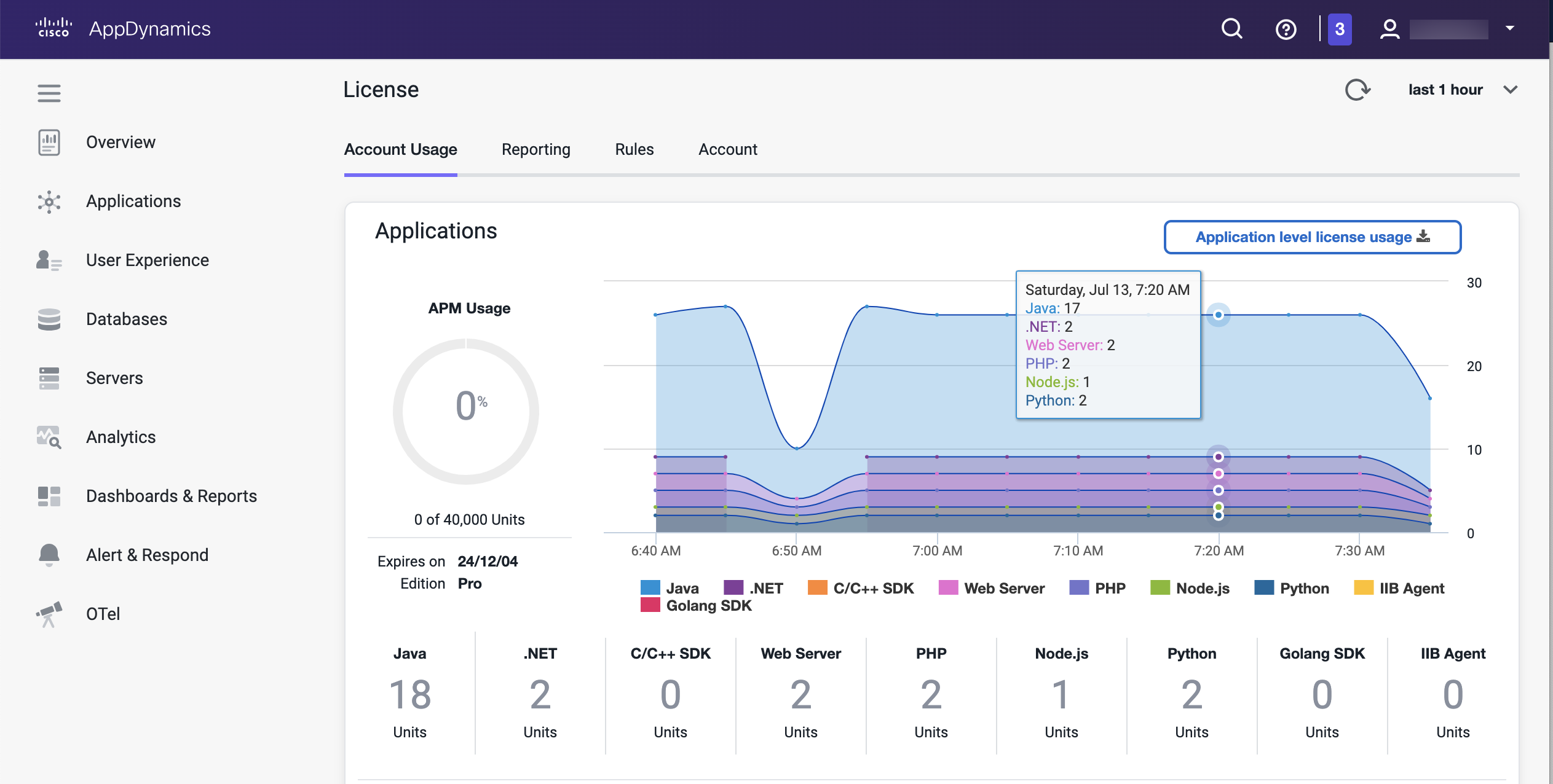1553x784 pixels.
Task: Switch to the Account tab
Action: [x=728, y=149]
